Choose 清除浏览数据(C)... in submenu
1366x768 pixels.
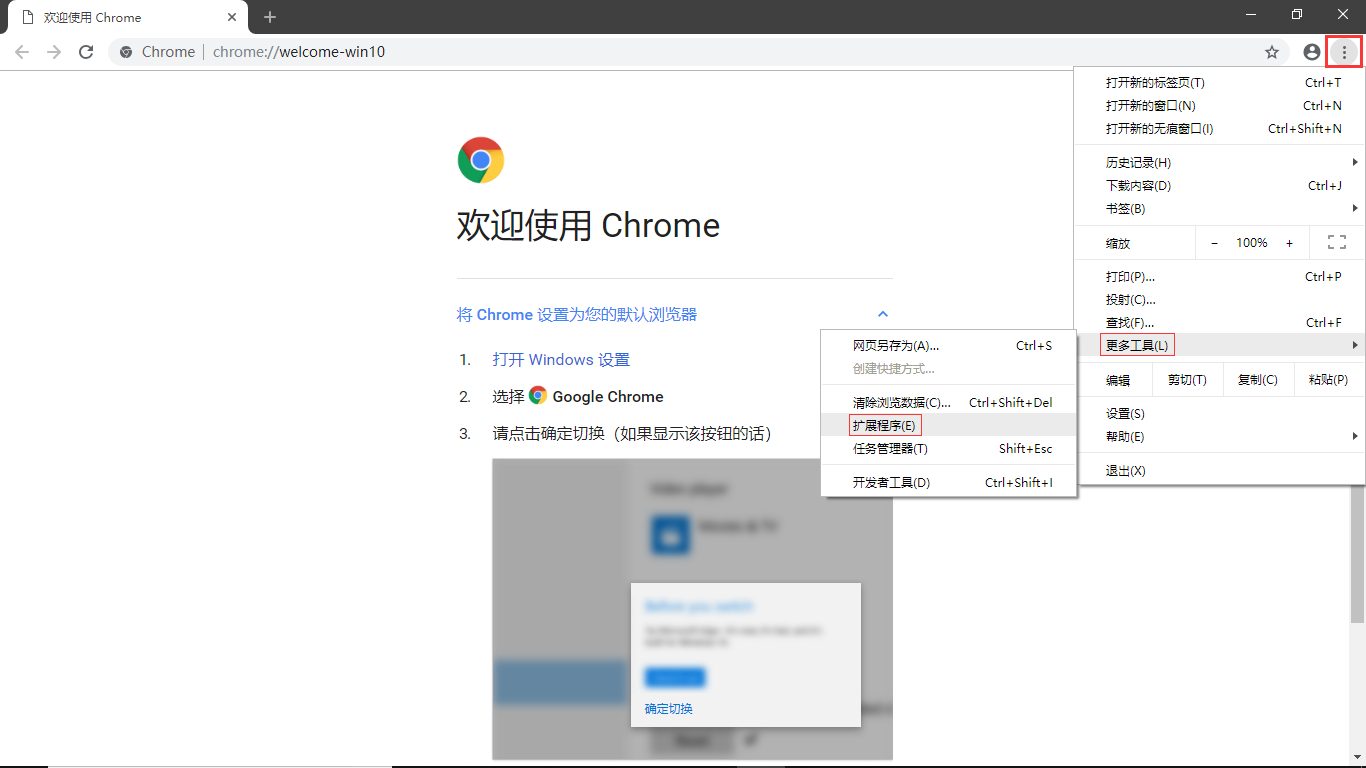tap(948, 402)
